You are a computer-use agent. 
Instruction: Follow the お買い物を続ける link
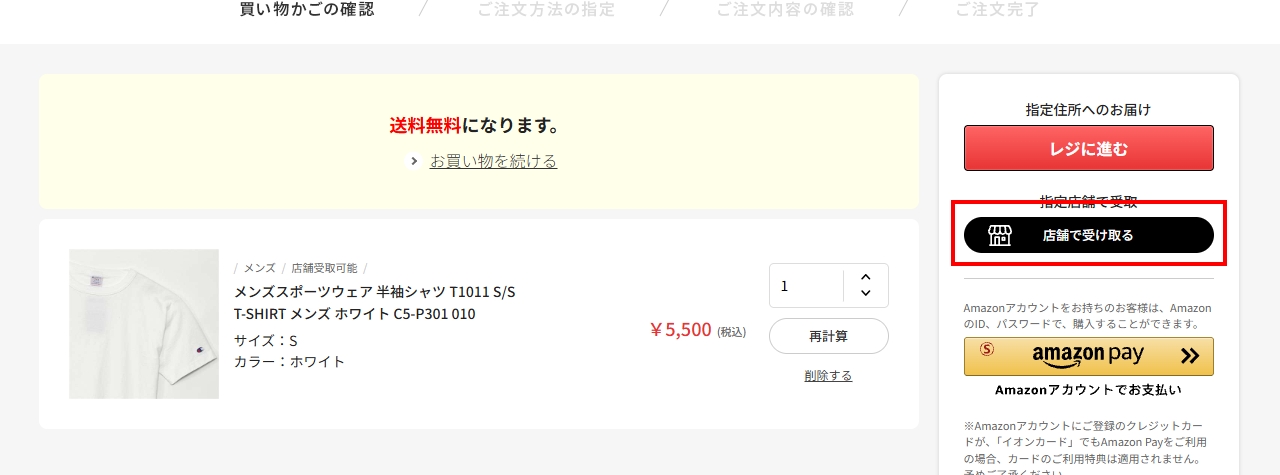[x=493, y=161]
